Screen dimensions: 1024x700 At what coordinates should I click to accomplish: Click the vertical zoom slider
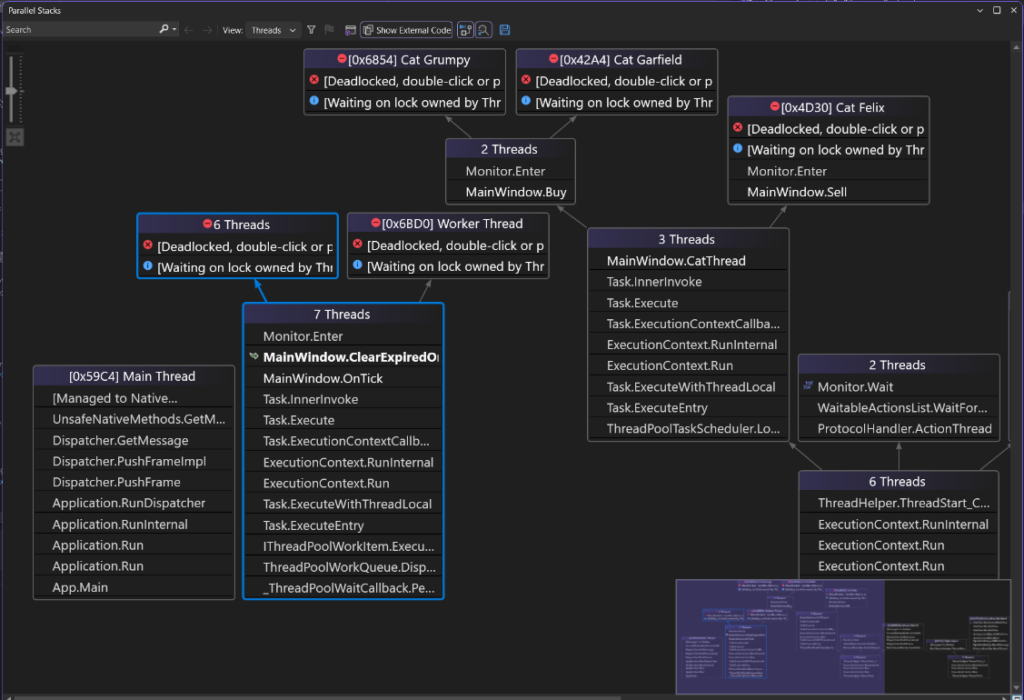click(12, 90)
